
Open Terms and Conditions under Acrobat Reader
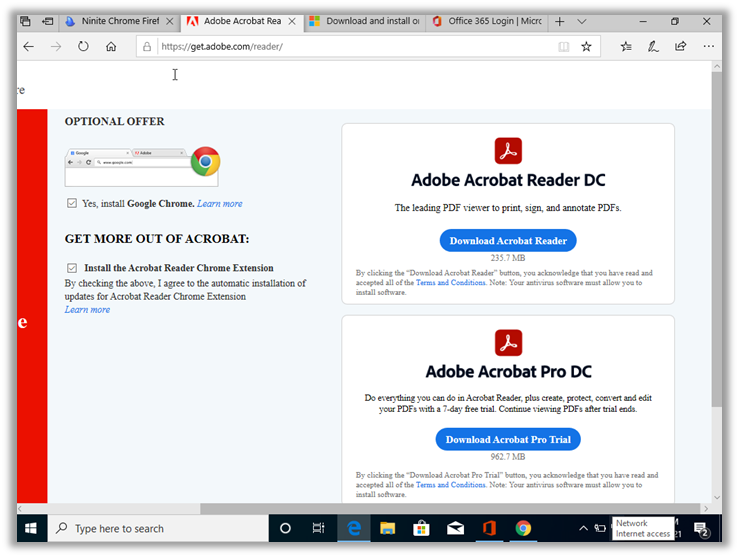point(451,283)
